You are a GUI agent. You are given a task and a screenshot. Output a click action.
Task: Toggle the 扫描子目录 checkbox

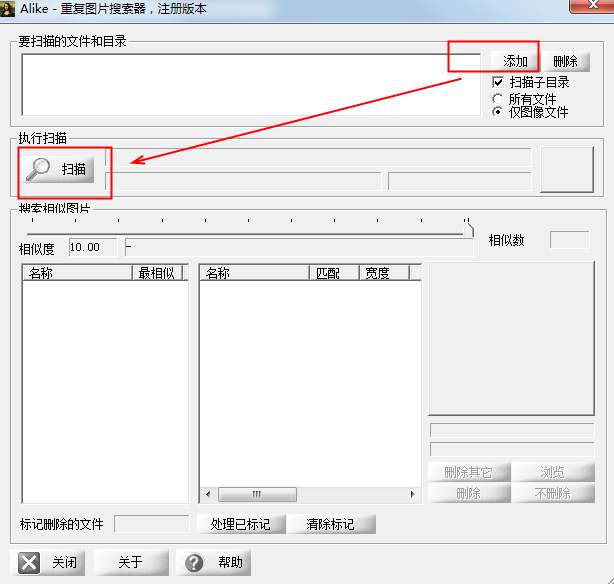[498, 82]
